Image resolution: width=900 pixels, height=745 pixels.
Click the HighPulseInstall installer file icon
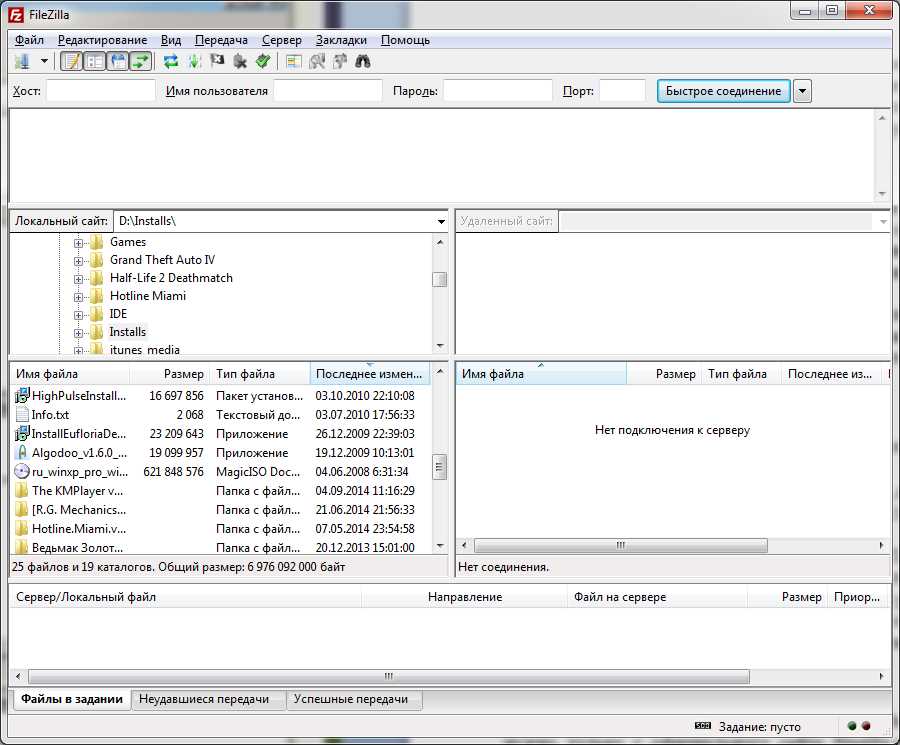22,395
